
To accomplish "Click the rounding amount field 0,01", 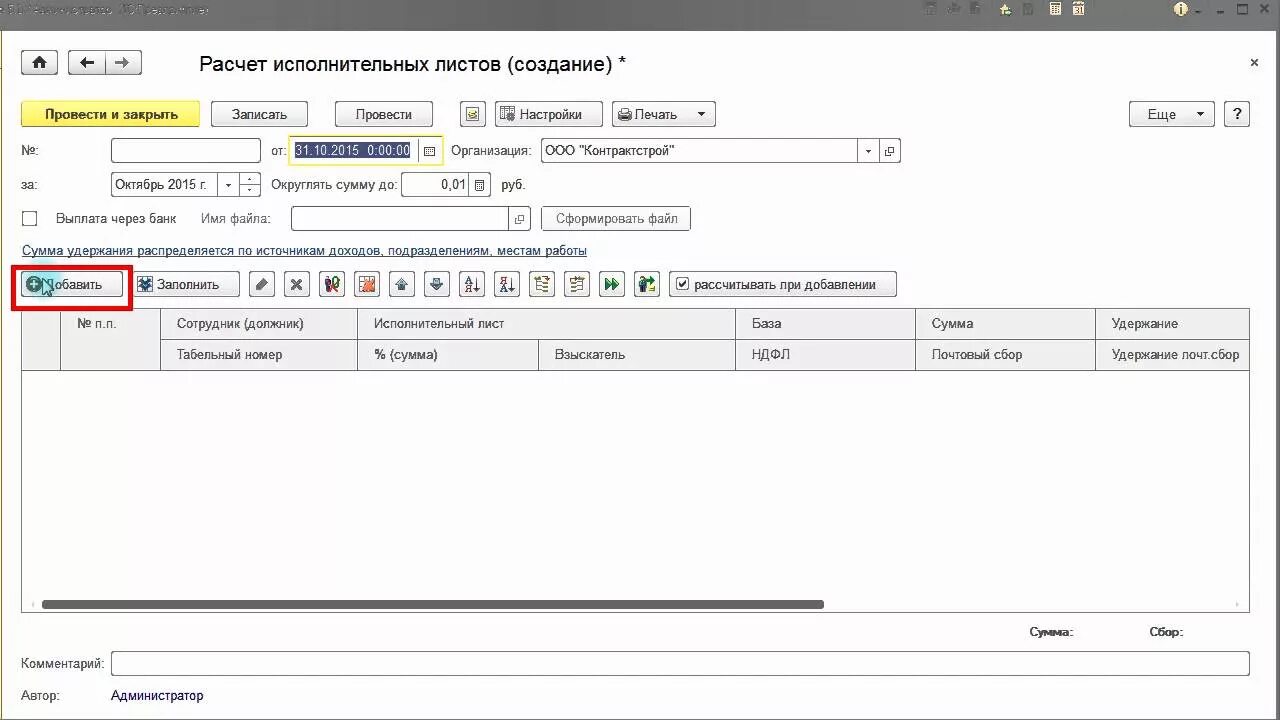I will click(x=435, y=185).
